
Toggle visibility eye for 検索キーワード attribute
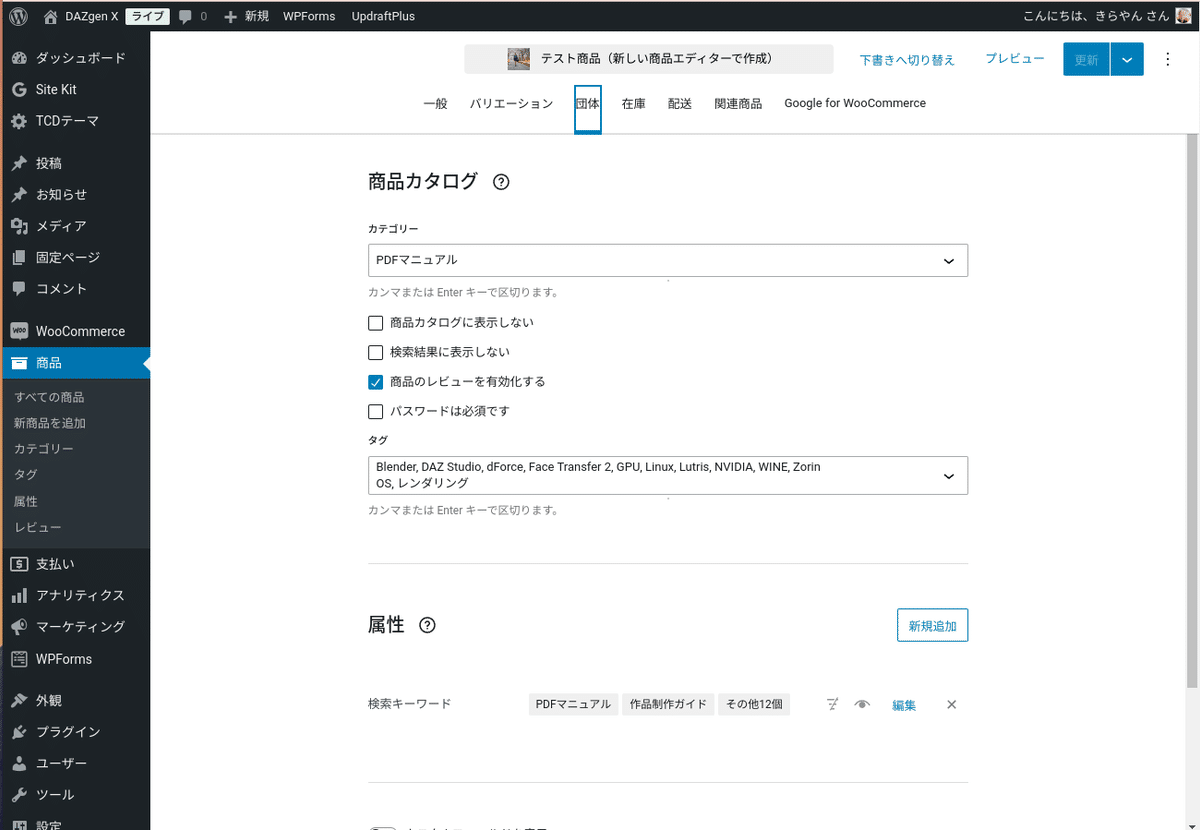point(862,704)
